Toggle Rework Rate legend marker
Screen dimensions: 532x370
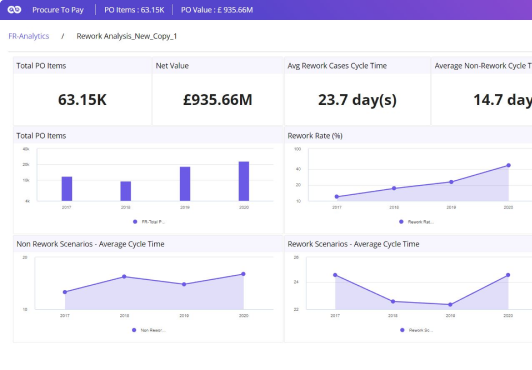(401, 222)
